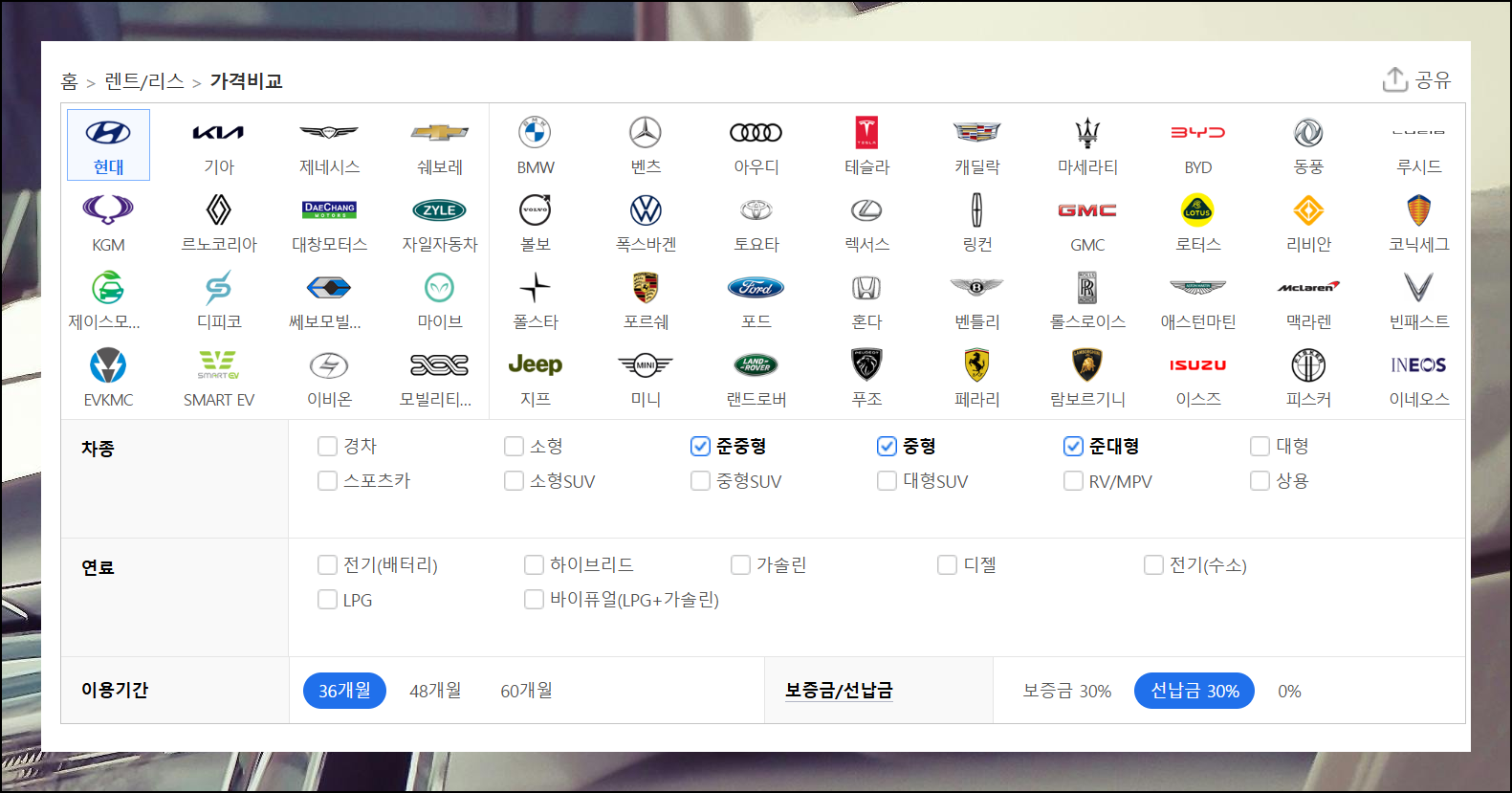Choose the Kia (기아) brand logo
The height and width of the screenshot is (793, 1512).
218,132
